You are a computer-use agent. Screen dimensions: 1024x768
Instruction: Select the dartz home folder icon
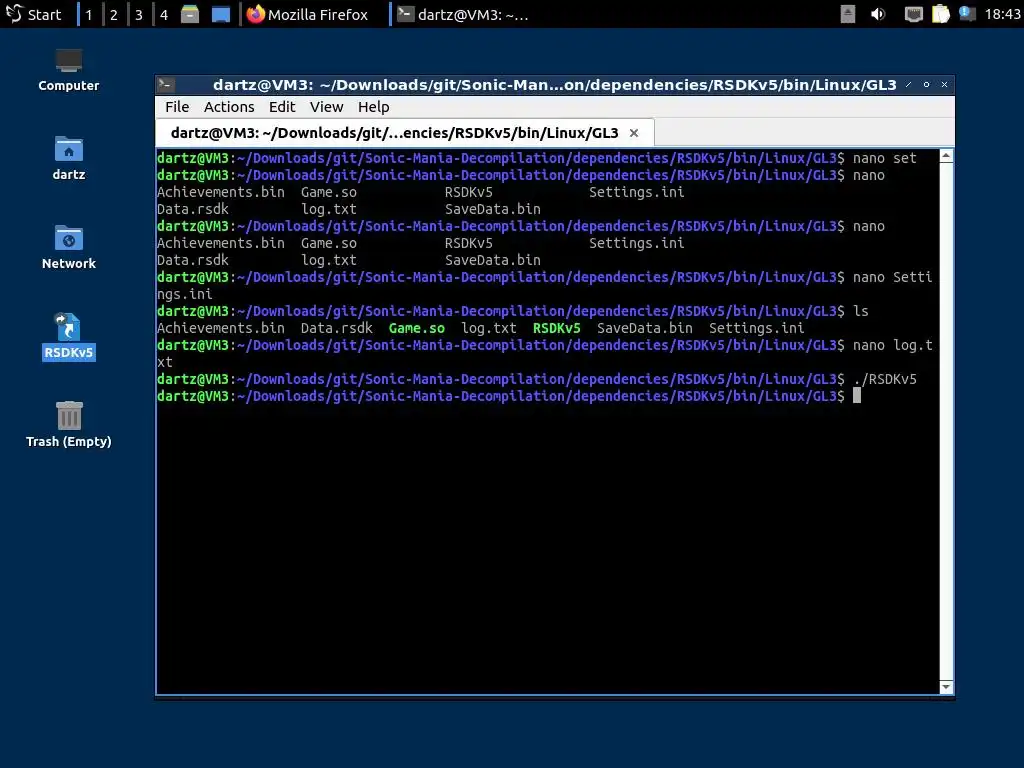coord(69,159)
